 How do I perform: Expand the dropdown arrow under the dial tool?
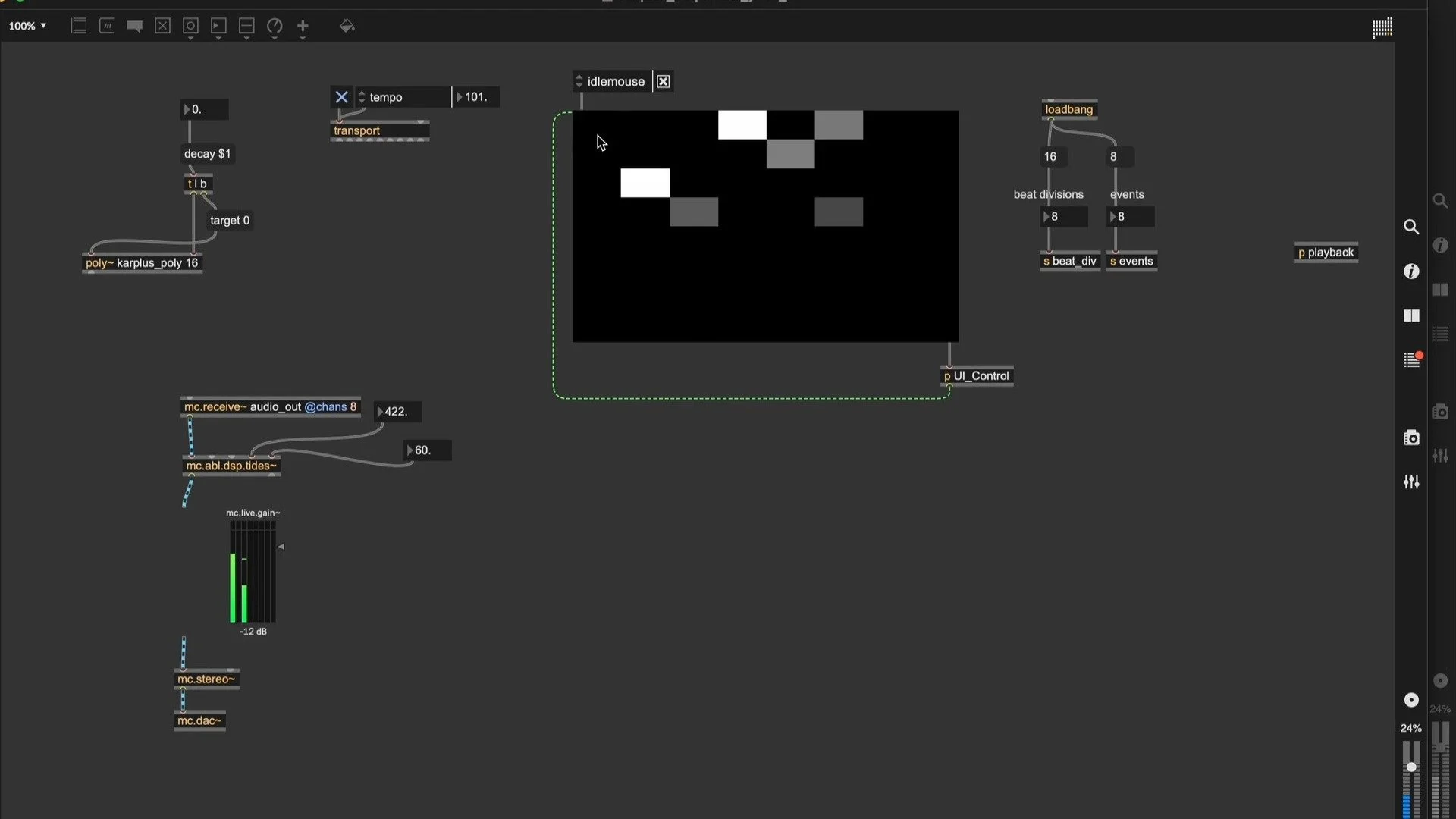tap(275, 36)
